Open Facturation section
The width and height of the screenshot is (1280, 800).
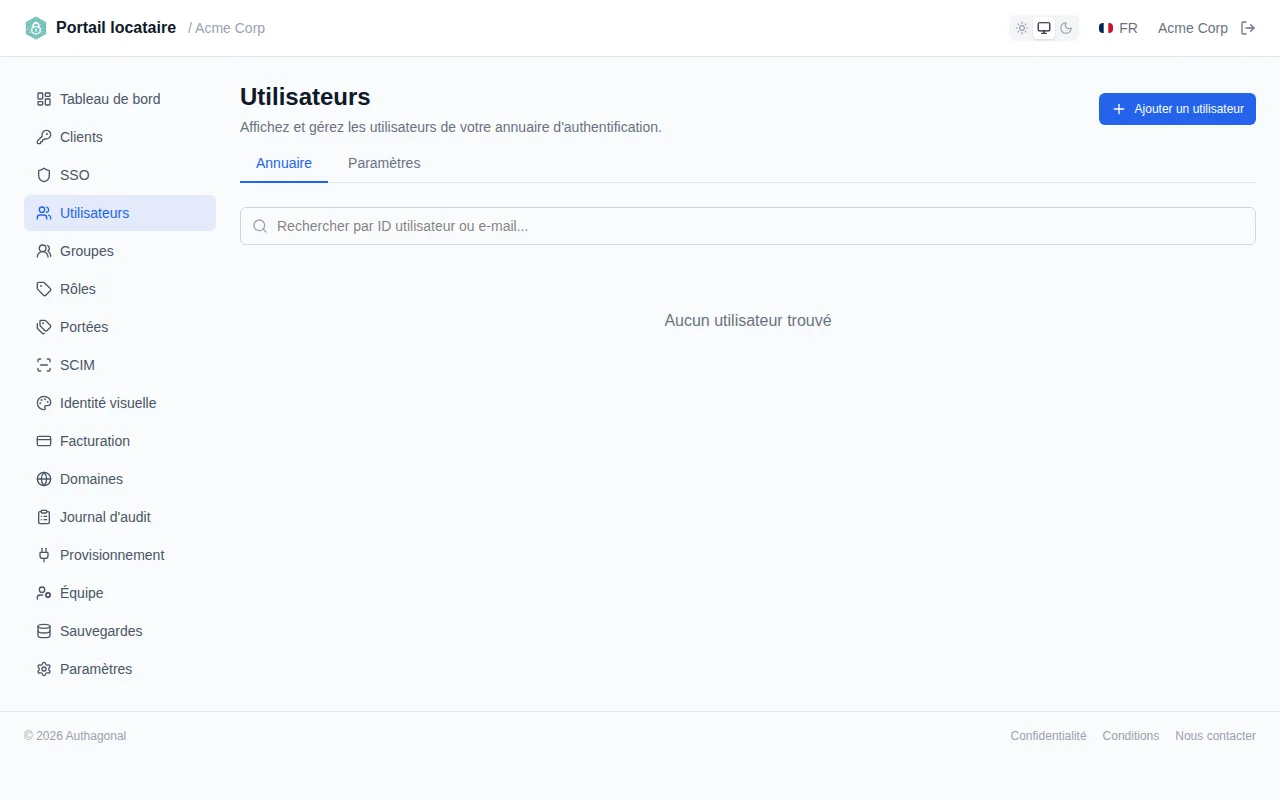(120, 441)
